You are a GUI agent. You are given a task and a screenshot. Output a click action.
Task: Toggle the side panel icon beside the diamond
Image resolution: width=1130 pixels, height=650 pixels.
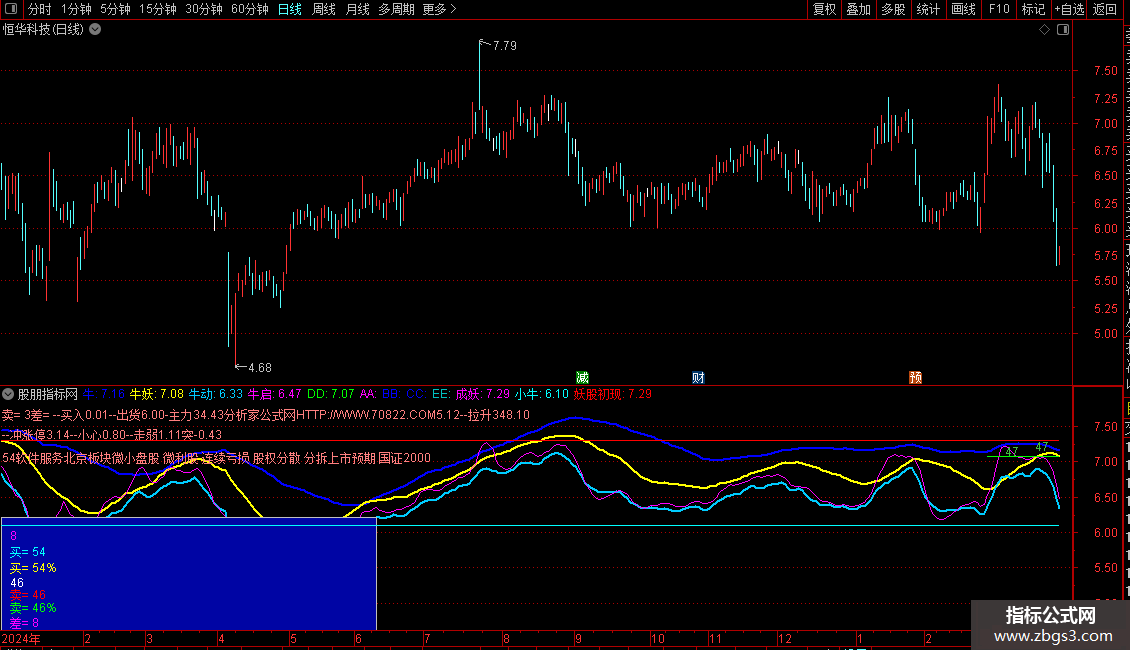click(x=1062, y=30)
